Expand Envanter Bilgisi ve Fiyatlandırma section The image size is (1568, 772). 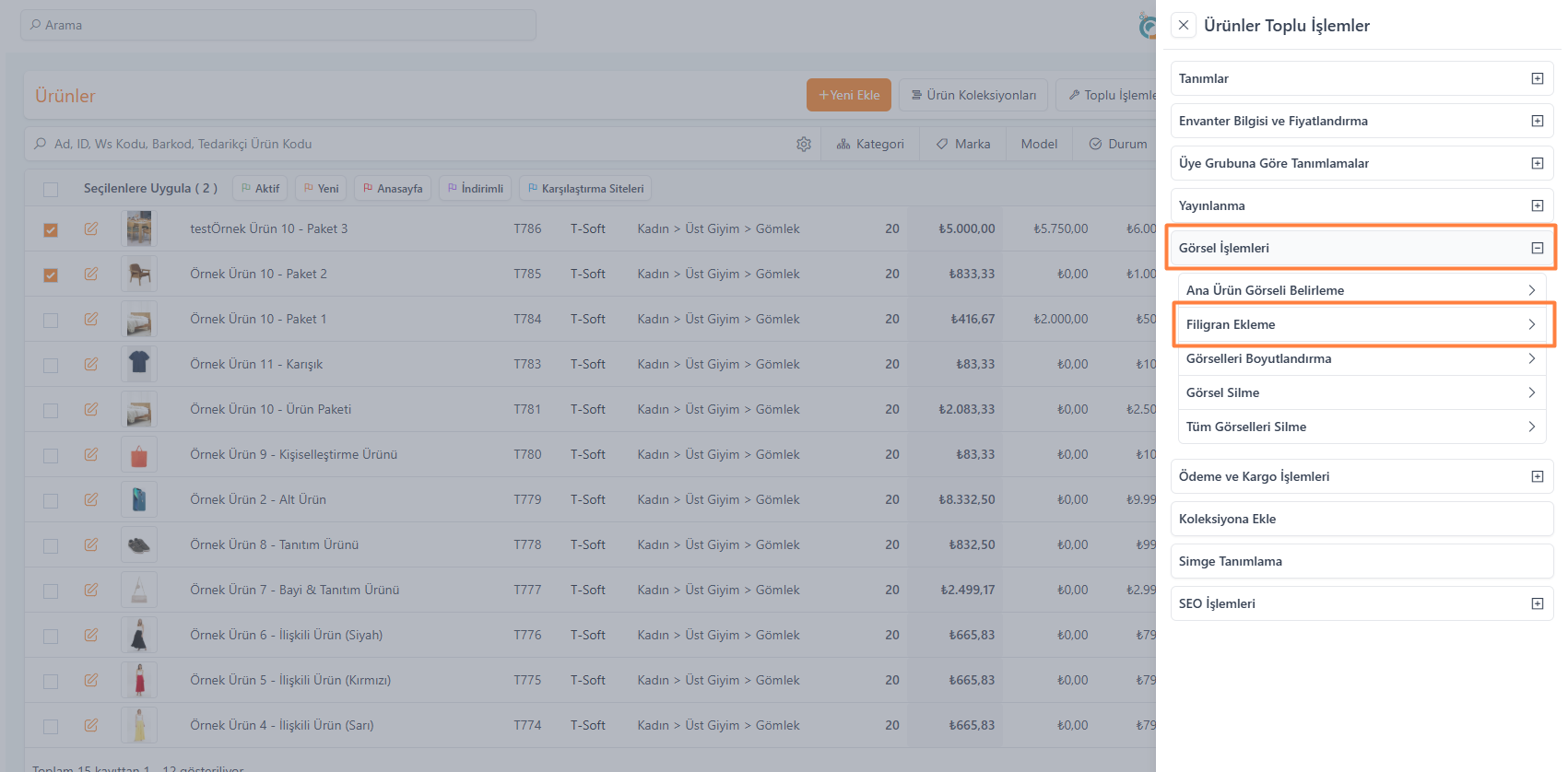click(x=1537, y=122)
